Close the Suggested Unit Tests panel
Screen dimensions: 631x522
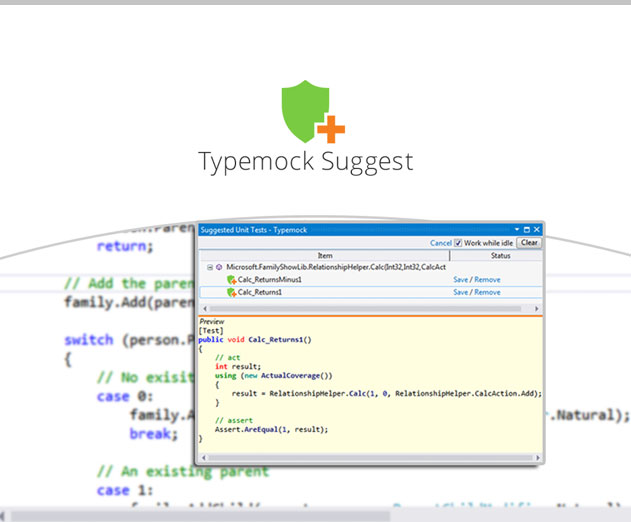coord(536,229)
